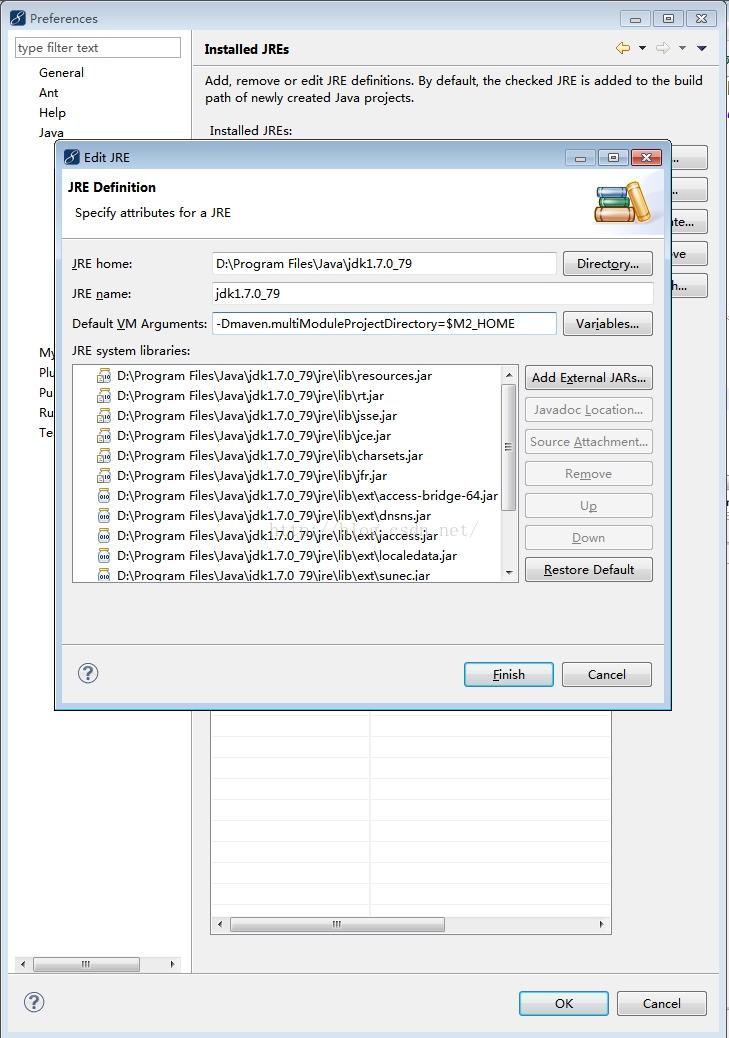729x1038 pixels.
Task: Select General in preferences tree
Action: pyautogui.click(x=62, y=73)
